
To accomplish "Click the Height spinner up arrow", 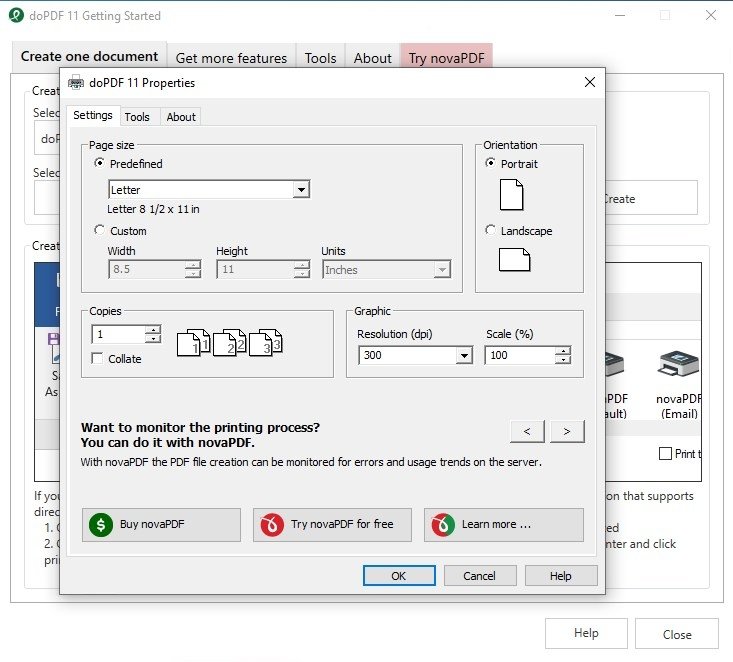I will click(302, 265).
